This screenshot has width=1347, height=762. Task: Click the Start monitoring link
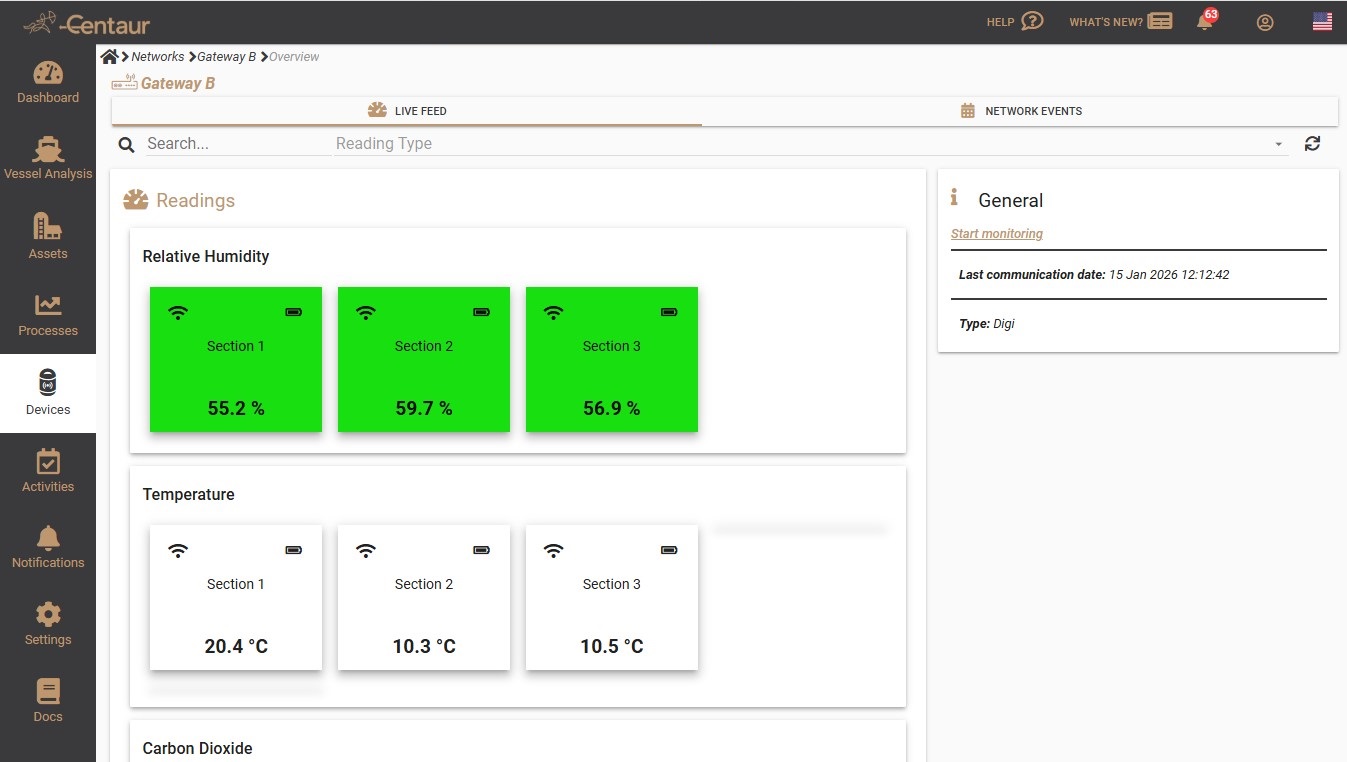click(x=996, y=234)
